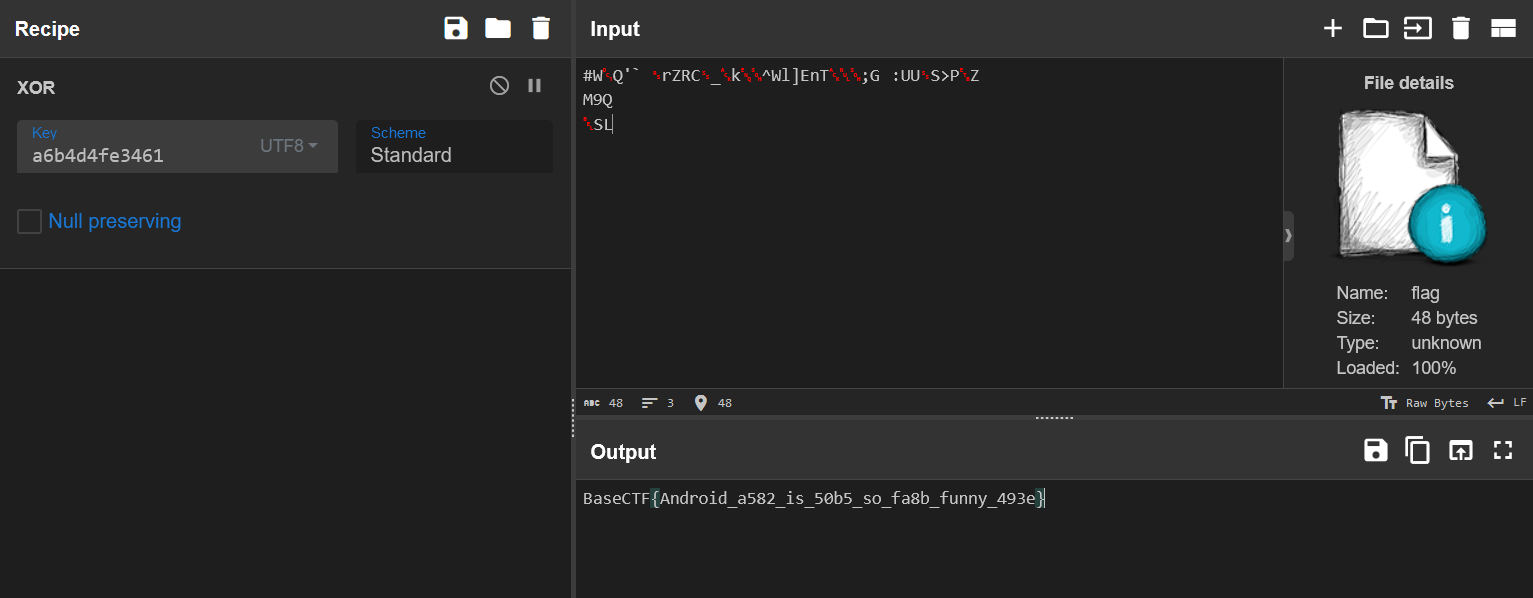This screenshot has height=598, width=1533.
Task: Replace input with output
Action: pyautogui.click(x=1461, y=450)
